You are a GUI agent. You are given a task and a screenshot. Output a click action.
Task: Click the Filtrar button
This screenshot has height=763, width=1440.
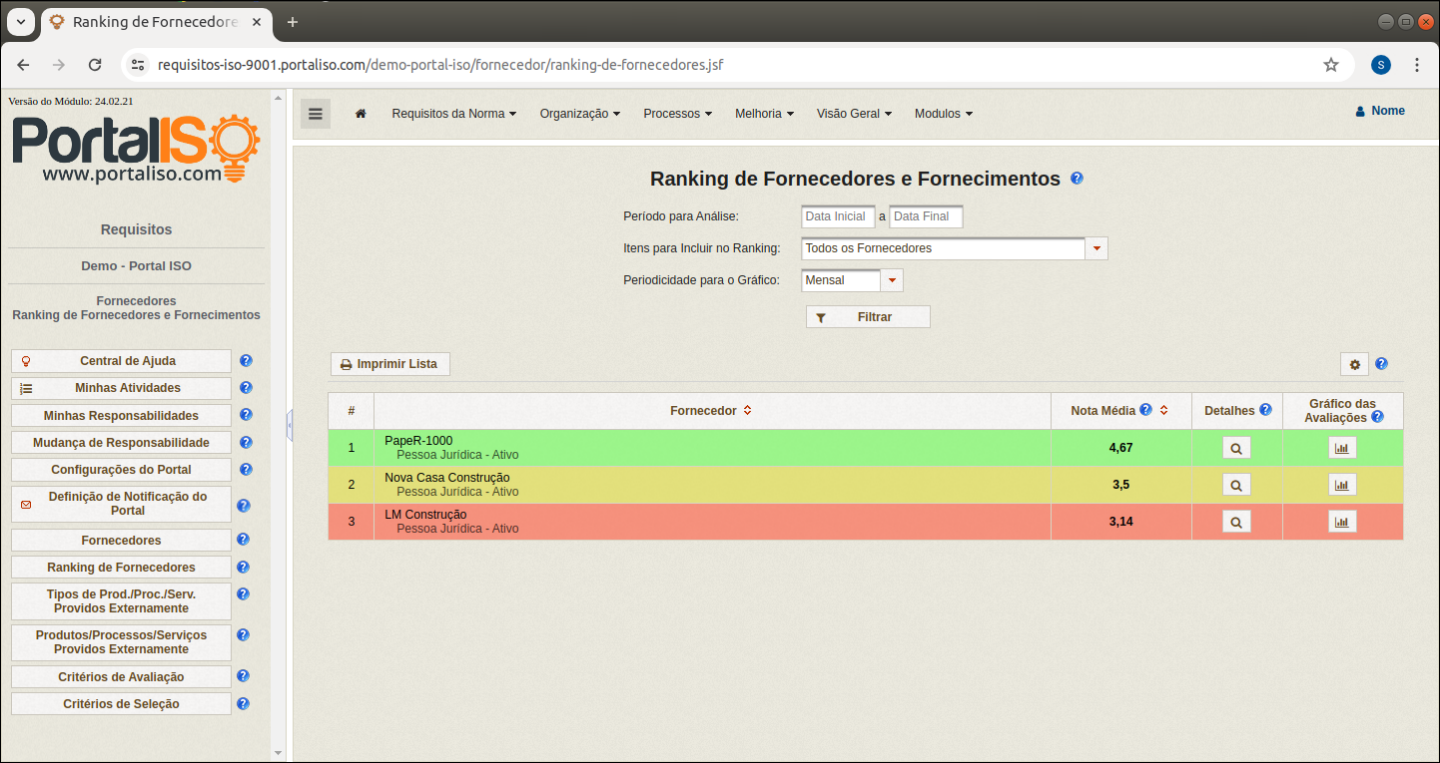868,317
